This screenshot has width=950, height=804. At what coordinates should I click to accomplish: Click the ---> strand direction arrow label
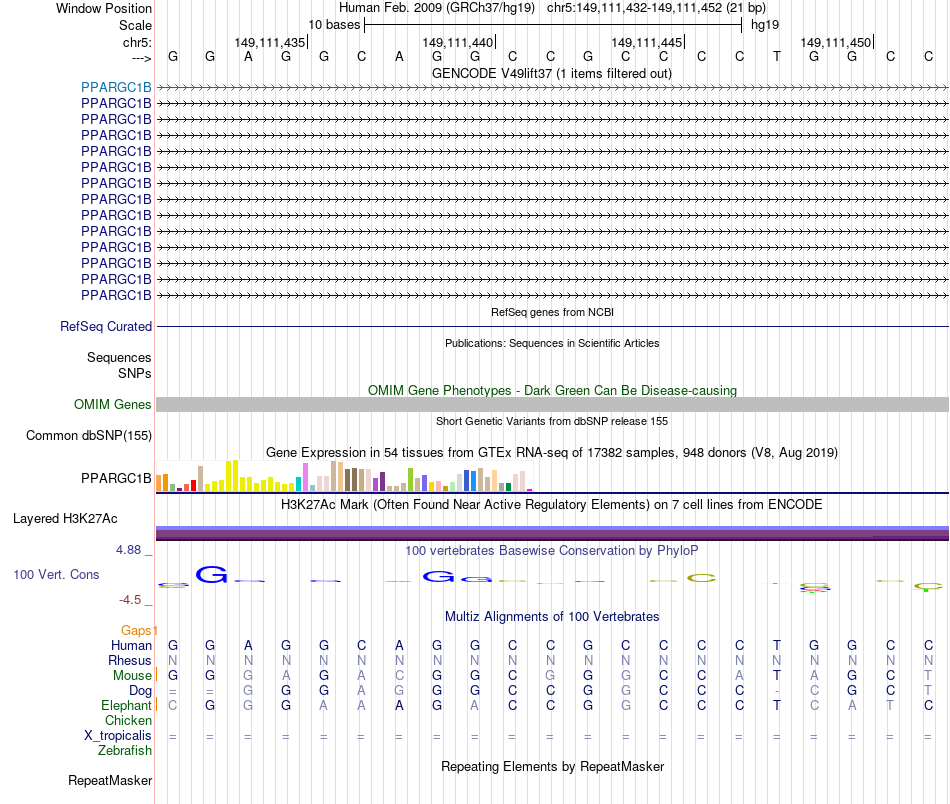click(141, 58)
